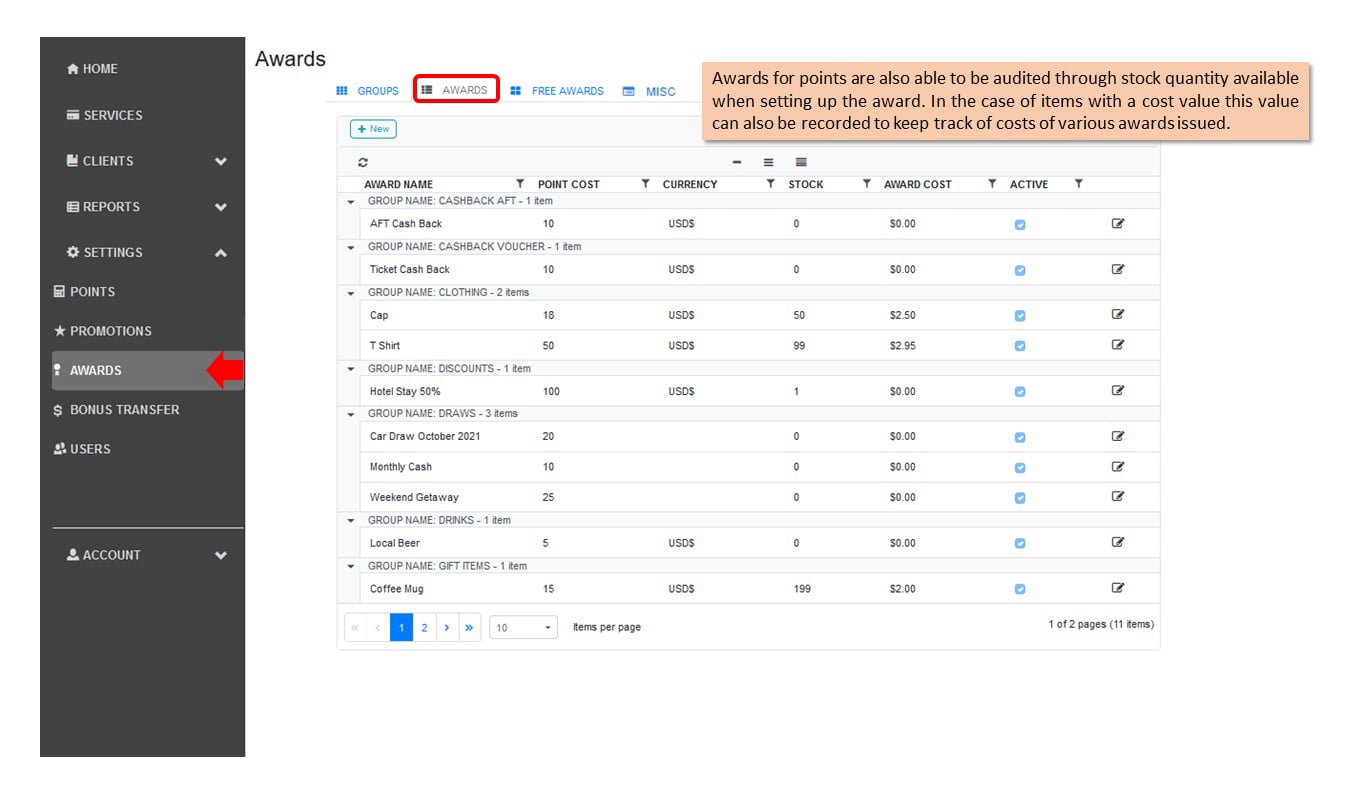Edit the Monthly Cash award
The image size is (1361, 794).
tap(1118, 466)
